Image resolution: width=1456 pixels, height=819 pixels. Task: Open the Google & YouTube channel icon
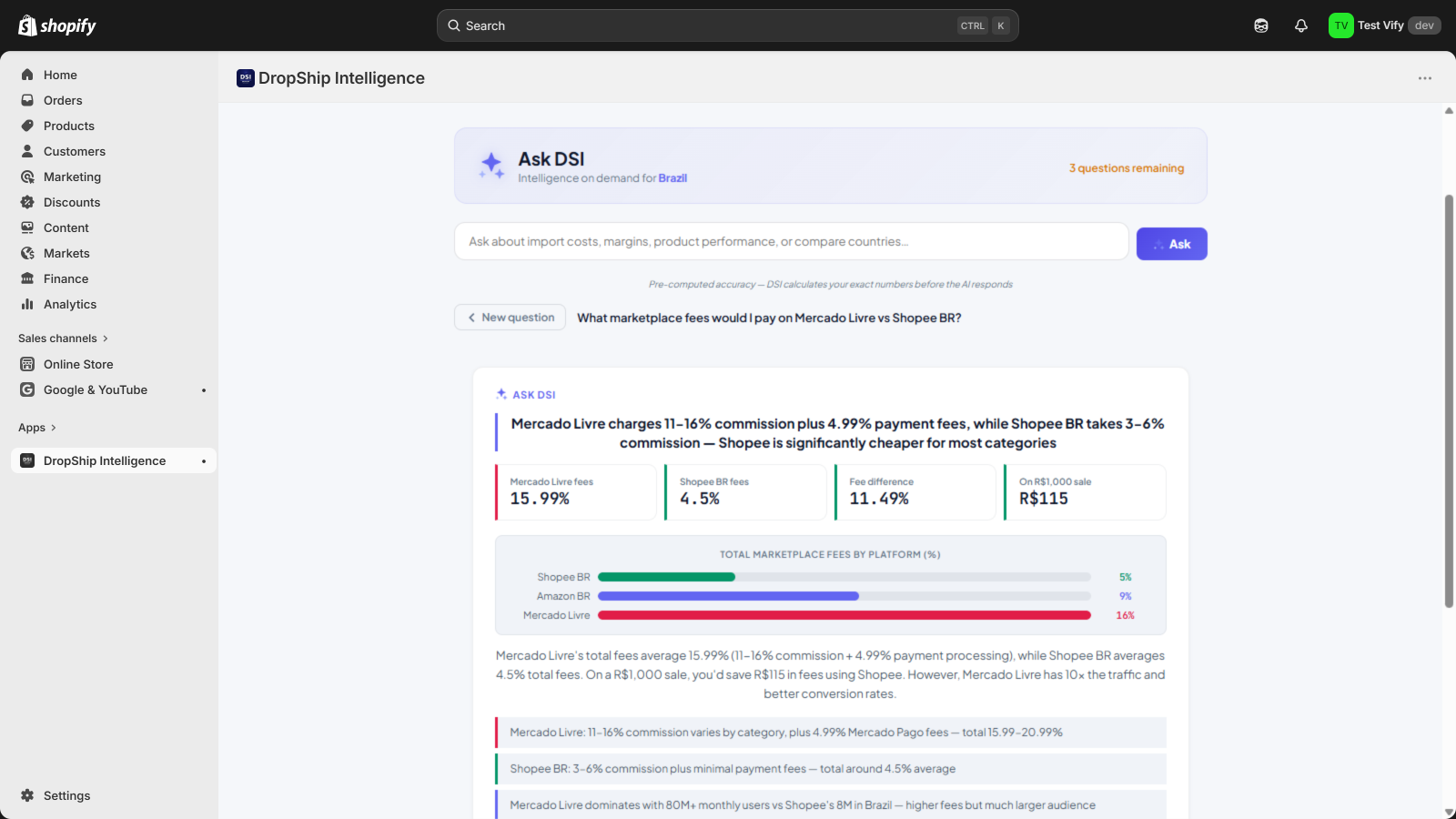[27, 389]
